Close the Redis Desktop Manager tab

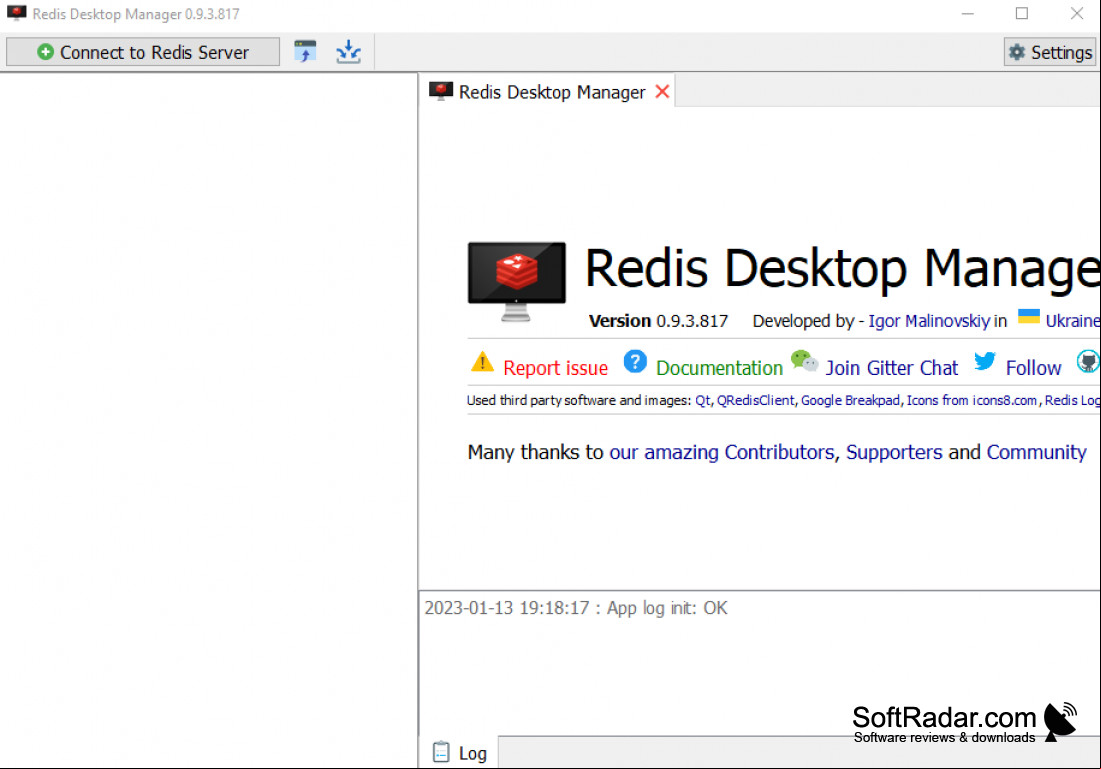coord(662,91)
